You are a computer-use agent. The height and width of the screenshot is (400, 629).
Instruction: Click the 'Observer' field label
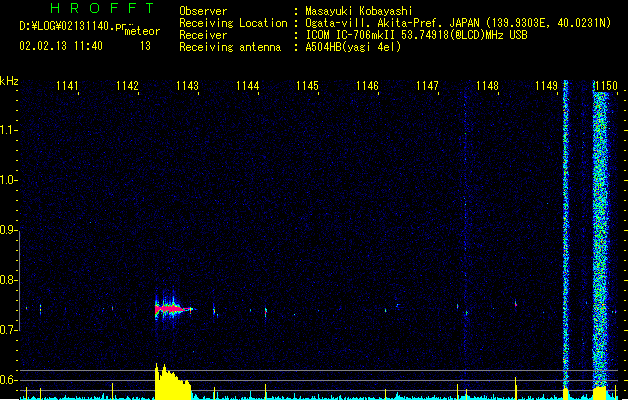coord(203,11)
